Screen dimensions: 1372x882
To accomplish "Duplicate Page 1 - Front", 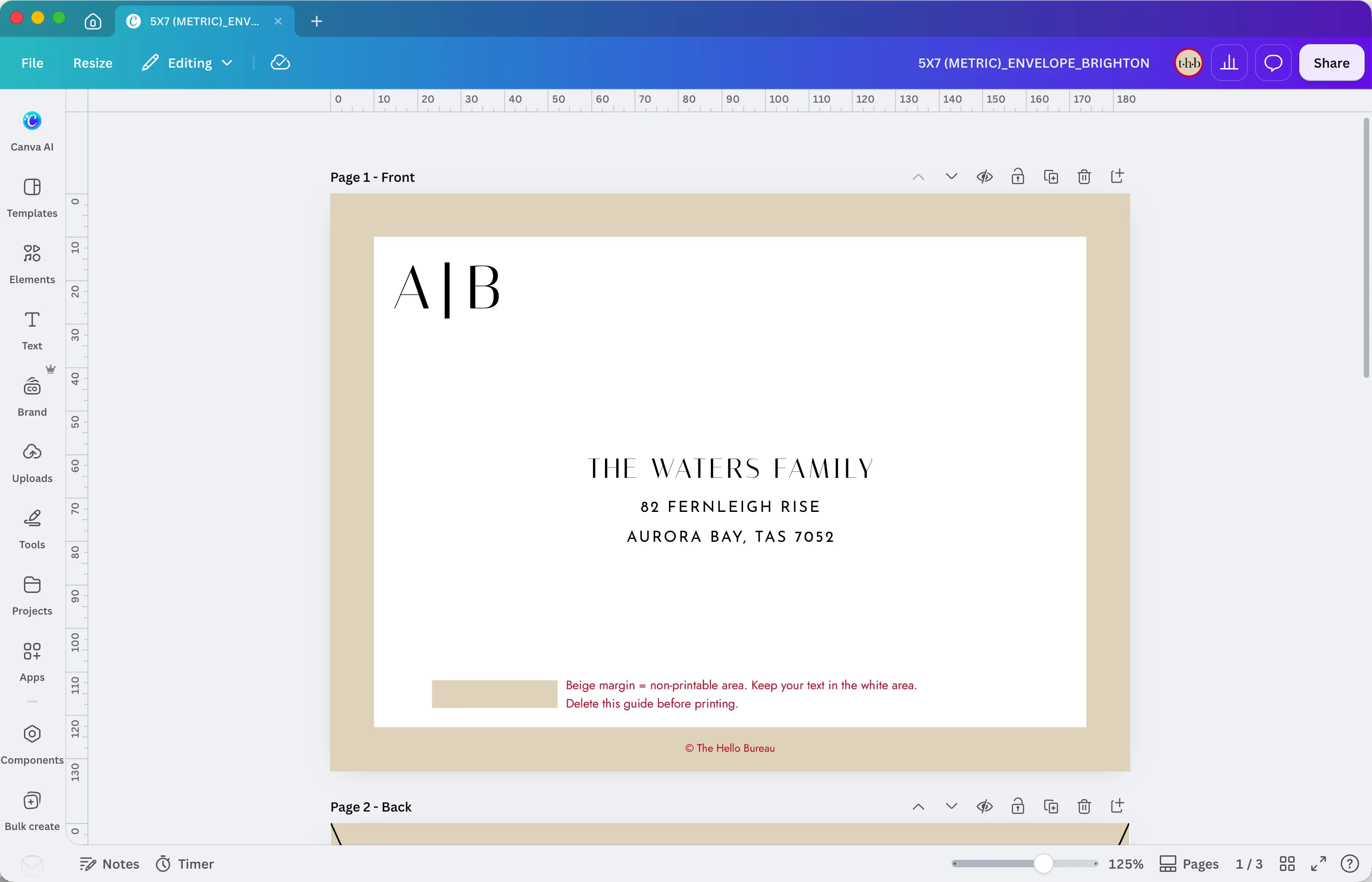I will [1051, 177].
